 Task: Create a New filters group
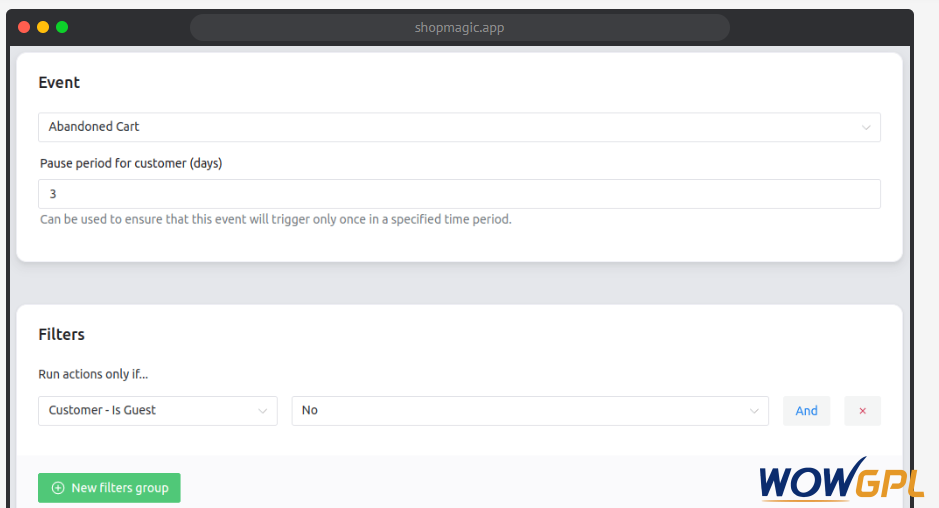pos(109,488)
